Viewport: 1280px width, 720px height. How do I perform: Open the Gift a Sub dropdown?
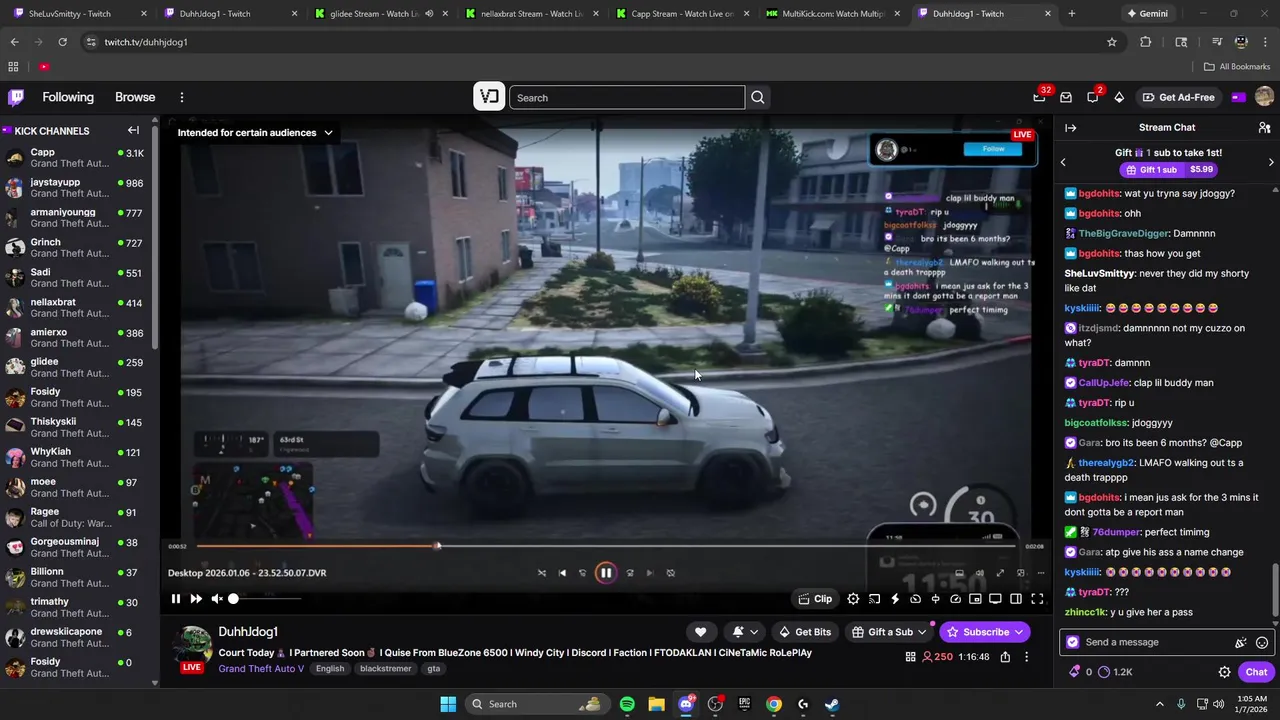pyautogui.click(x=889, y=632)
